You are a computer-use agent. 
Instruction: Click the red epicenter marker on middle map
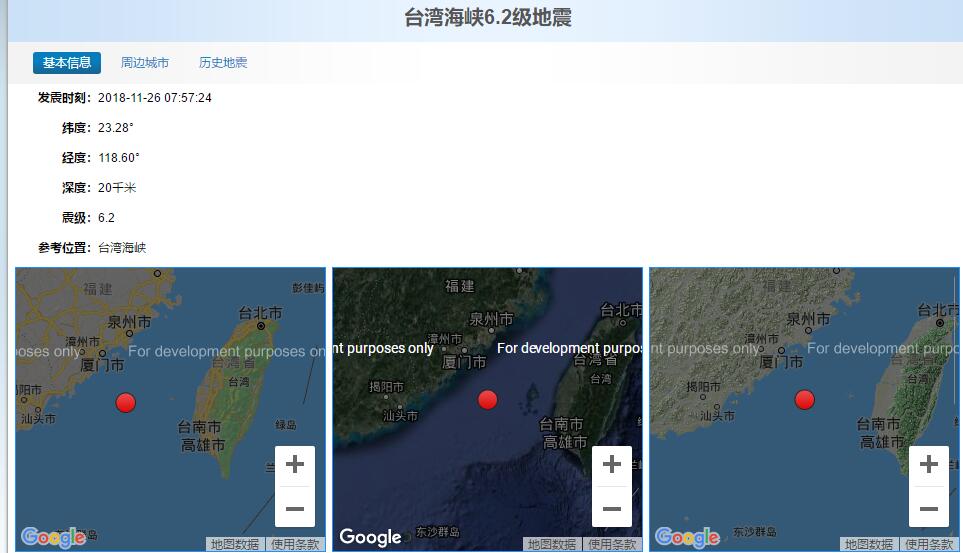click(487, 400)
